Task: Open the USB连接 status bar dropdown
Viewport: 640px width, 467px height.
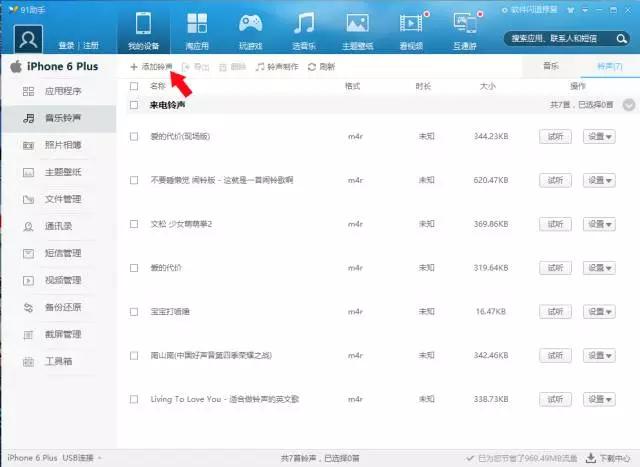Action: (x=100, y=458)
